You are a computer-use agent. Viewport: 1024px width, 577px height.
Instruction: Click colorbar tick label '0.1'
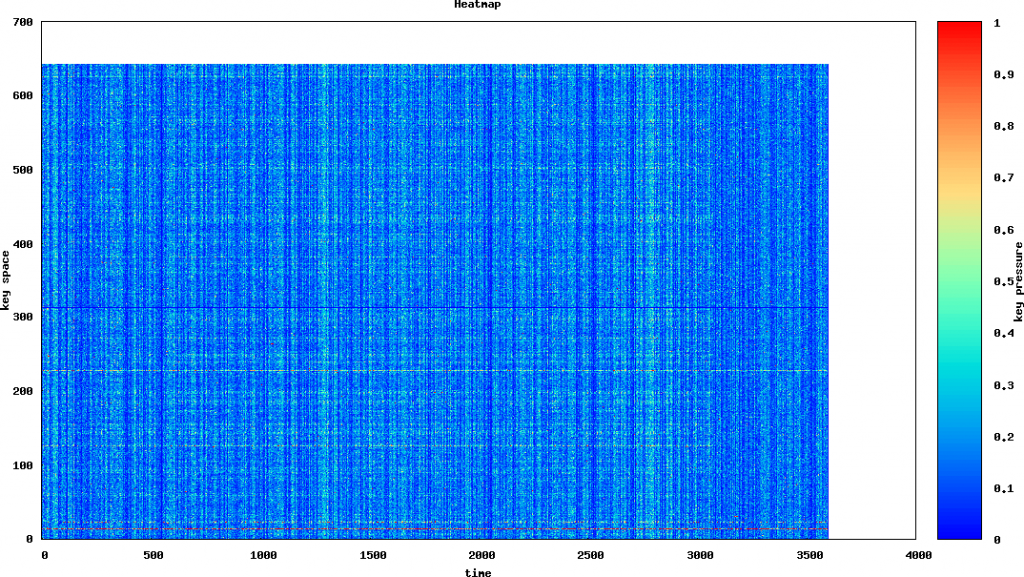(1004, 488)
